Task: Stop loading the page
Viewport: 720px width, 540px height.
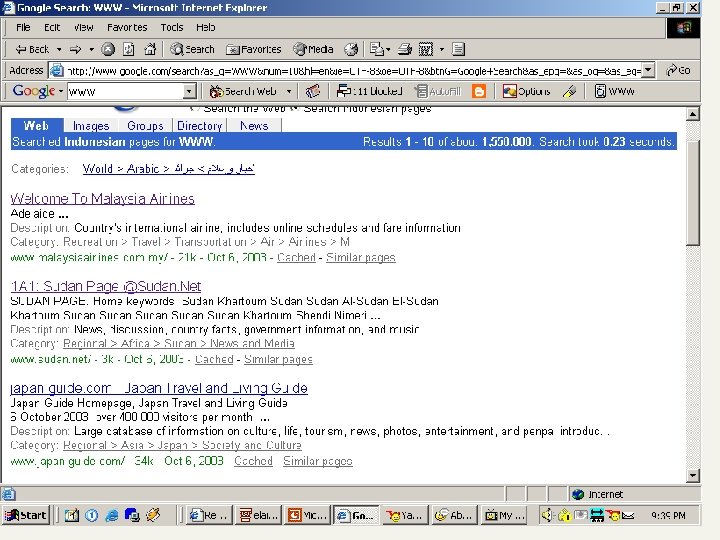Action: tap(108, 49)
